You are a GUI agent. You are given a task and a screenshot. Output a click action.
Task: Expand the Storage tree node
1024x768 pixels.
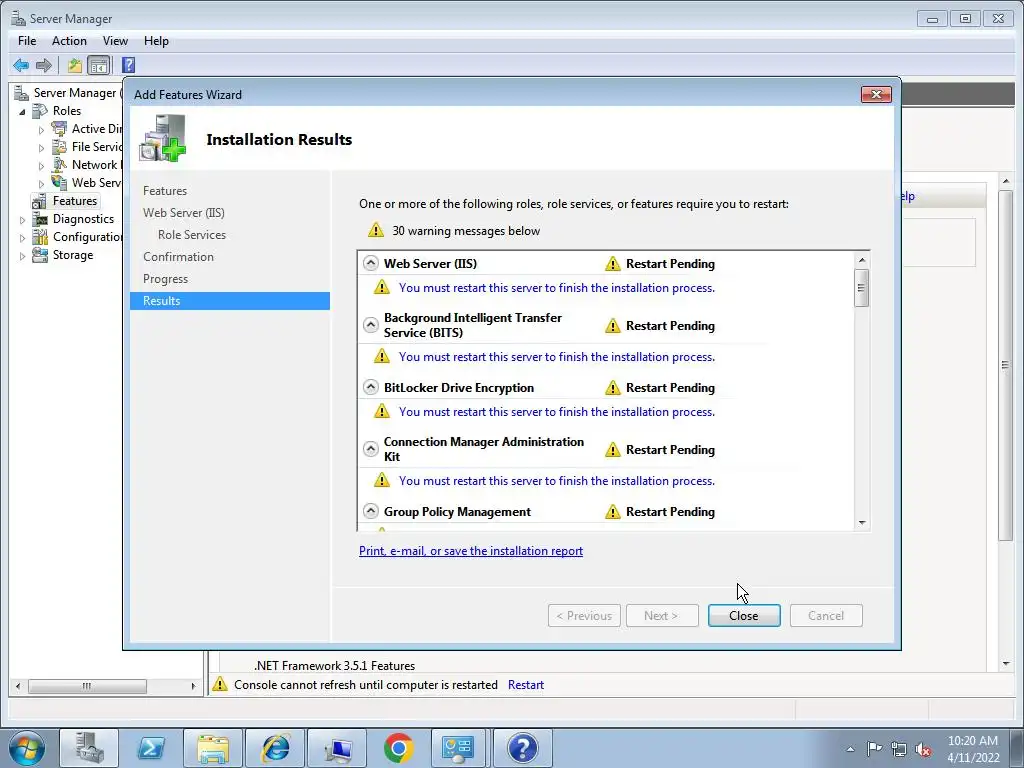tap(22, 256)
